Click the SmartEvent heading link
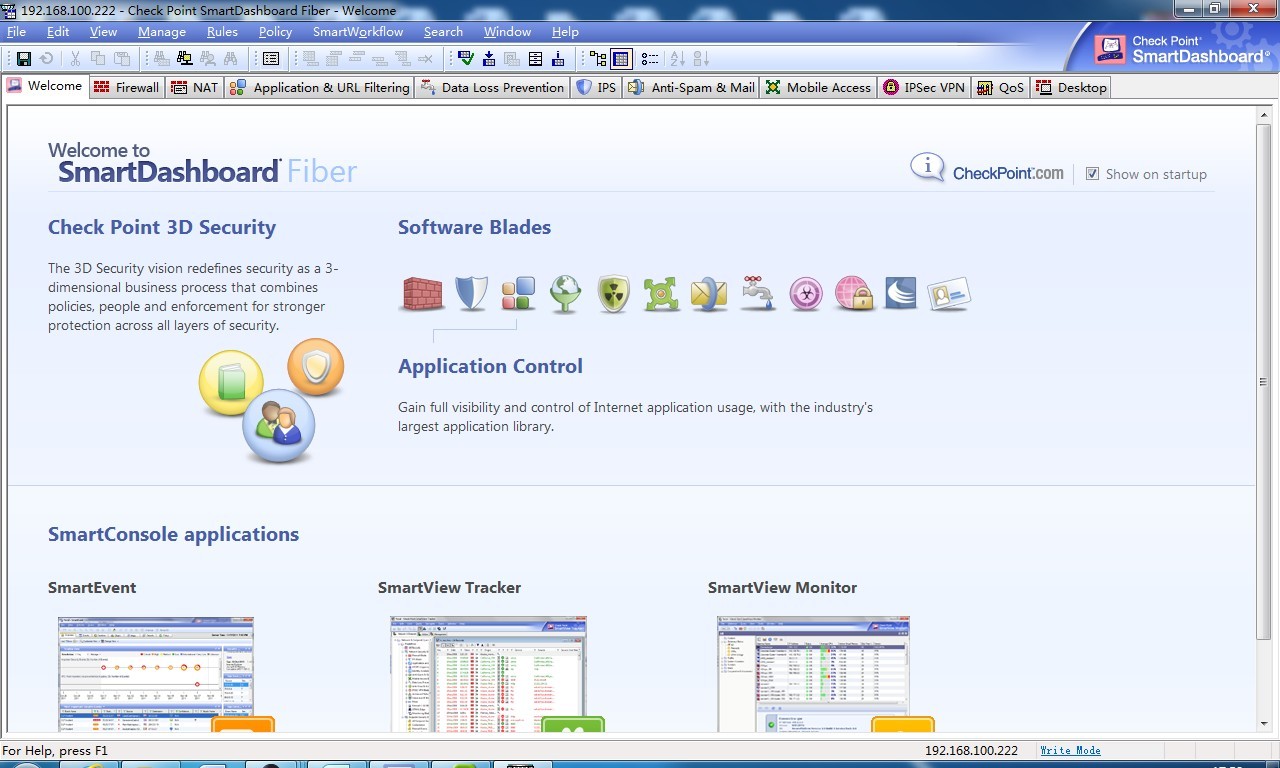The image size is (1280, 768). click(92, 587)
